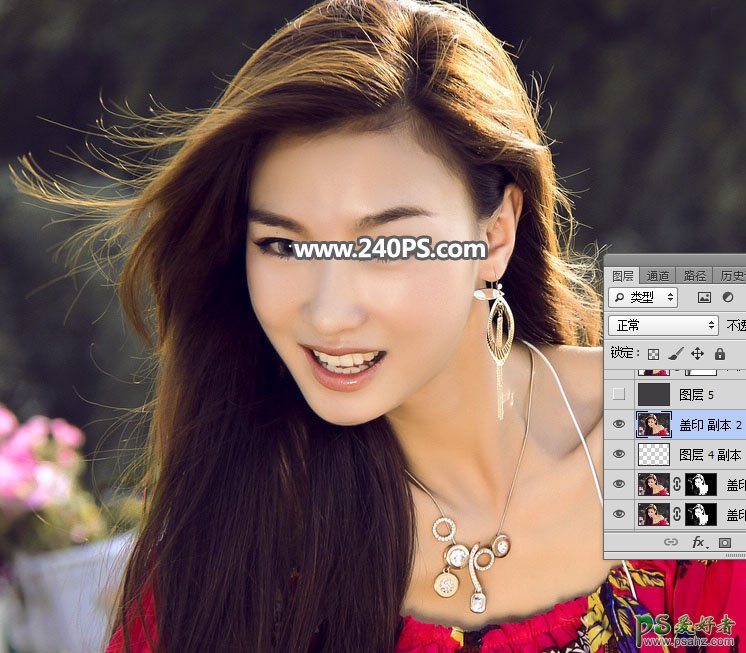The height and width of the screenshot is (653, 746).
Task: Hide the bottom-most masked 盖印 layer
Action: pyautogui.click(x=619, y=514)
